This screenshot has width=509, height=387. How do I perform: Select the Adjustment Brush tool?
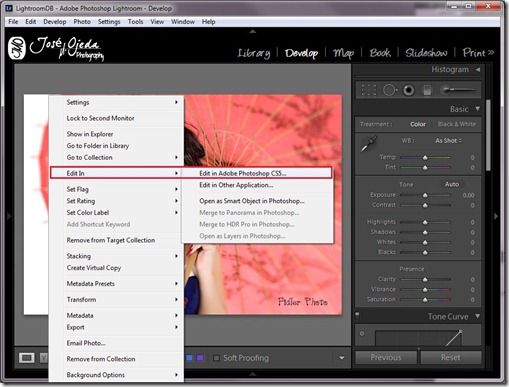[458, 90]
